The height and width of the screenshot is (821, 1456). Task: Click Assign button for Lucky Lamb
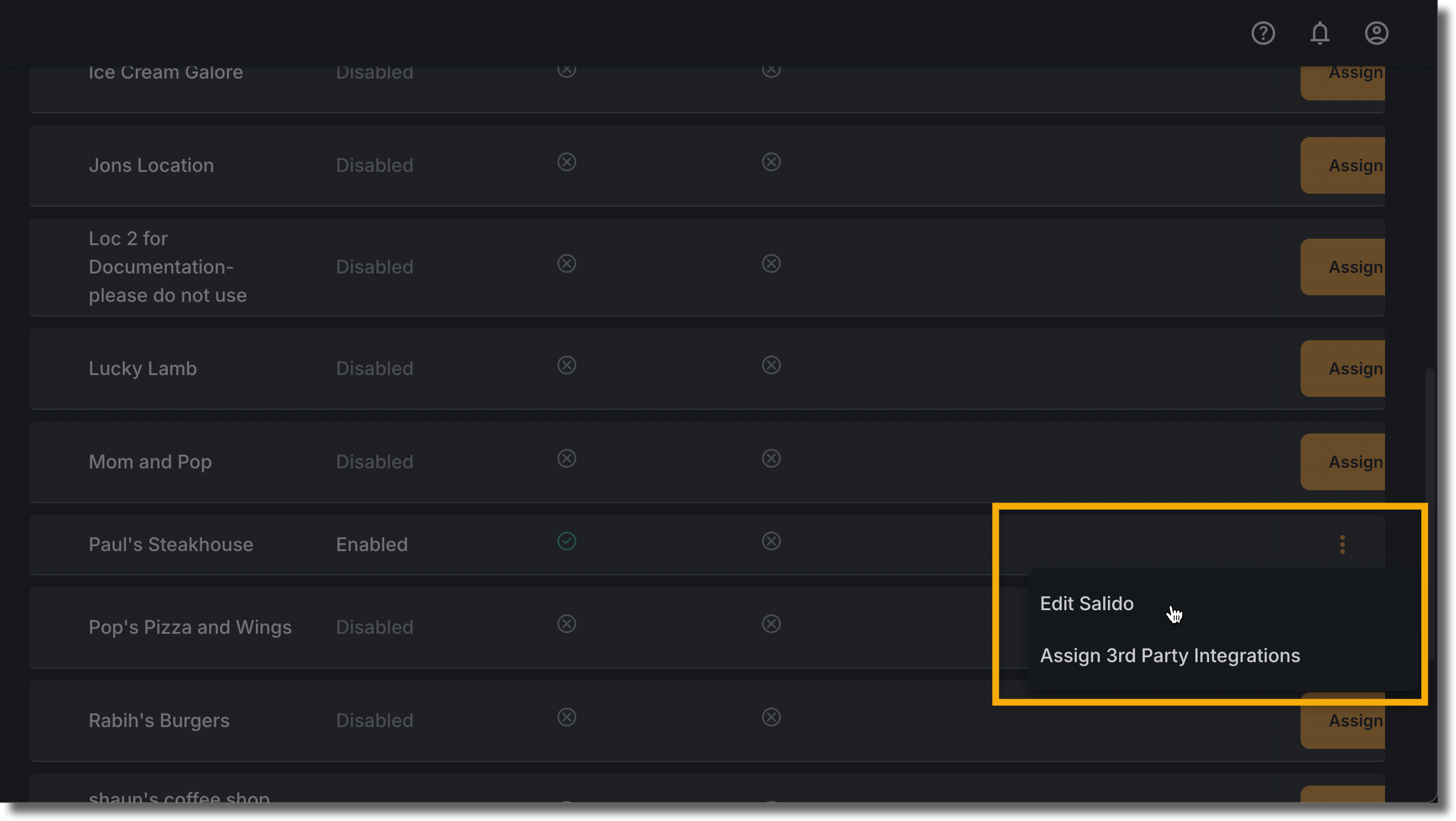1343,369
